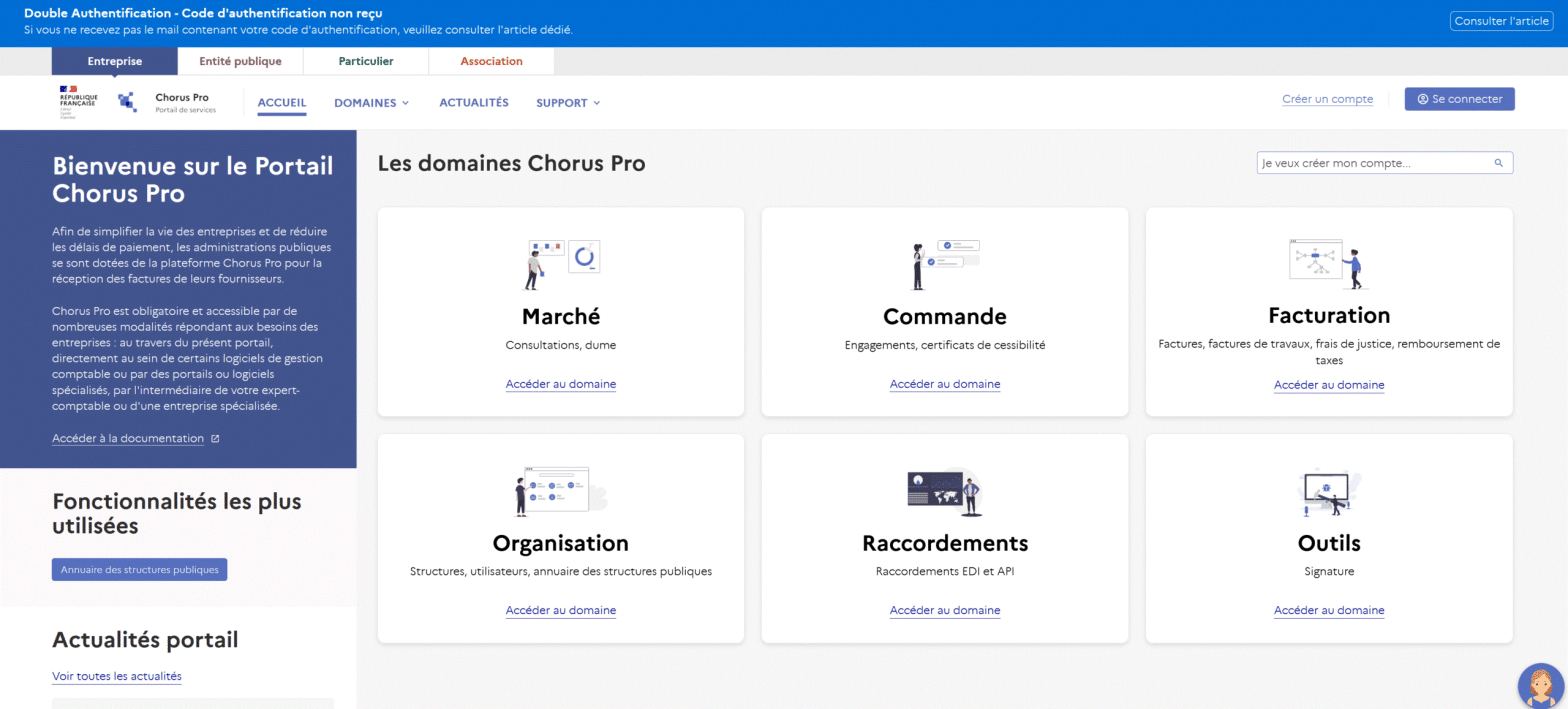Expand the Domaines dropdown menu
This screenshot has height=709, width=1568.
click(x=371, y=103)
